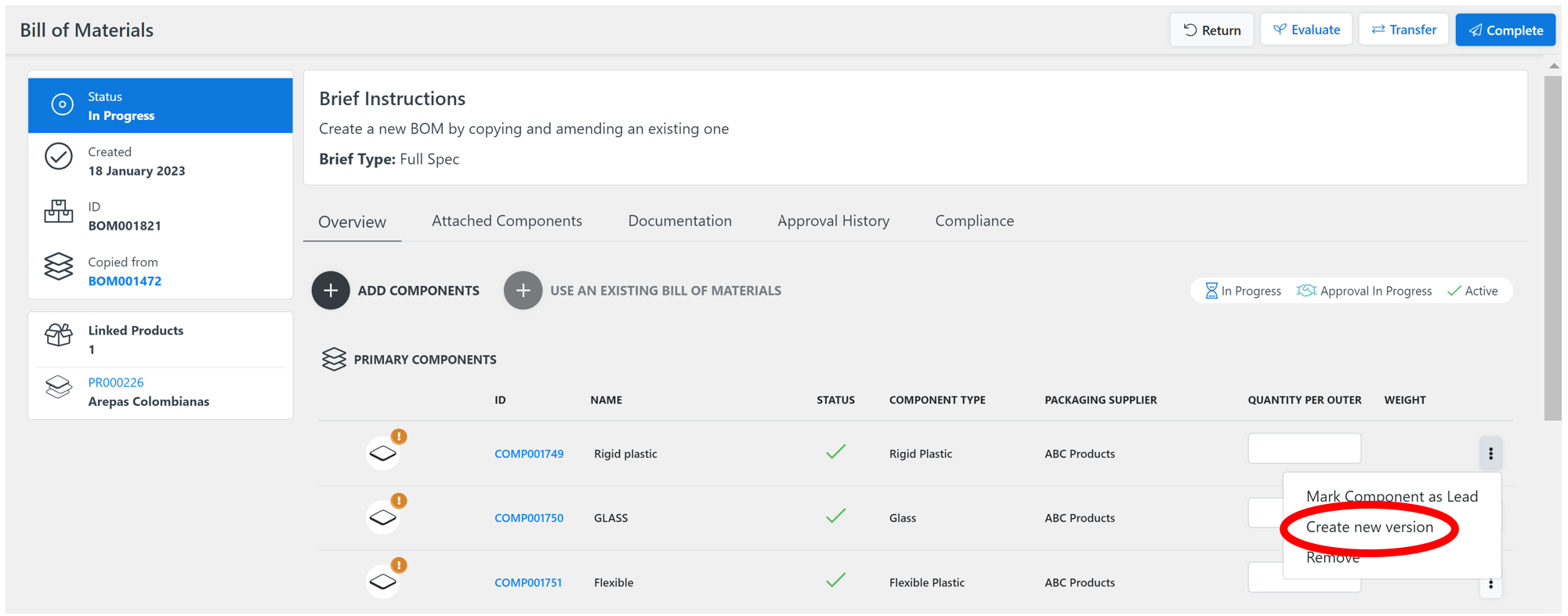Viewport: 1568px width, 616px height.
Task: Click the scrollbar up arrow
Action: 1553,66
